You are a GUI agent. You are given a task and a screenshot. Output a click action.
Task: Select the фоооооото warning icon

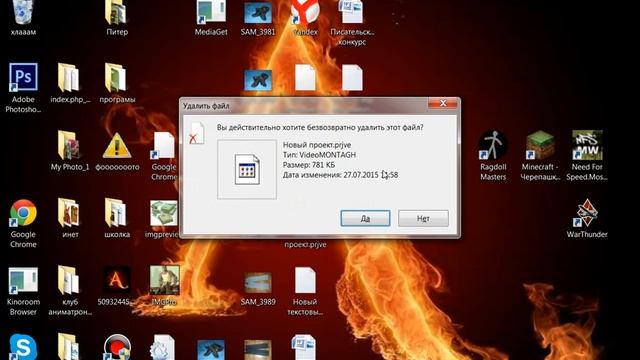point(117,151)
